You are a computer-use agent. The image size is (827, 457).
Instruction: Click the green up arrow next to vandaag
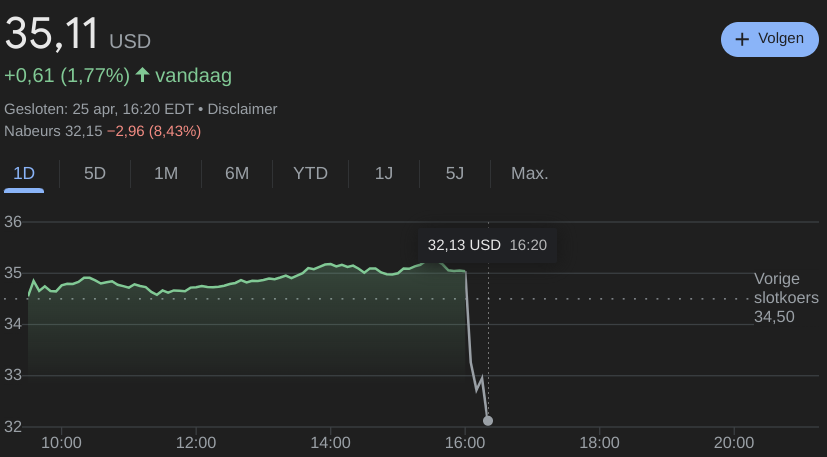(x=142, y=75)
